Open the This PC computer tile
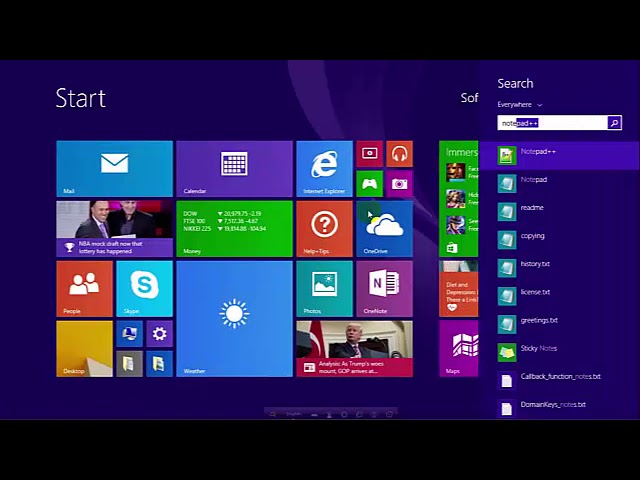This screenshot has height=480, width=640. pos(129,333)
